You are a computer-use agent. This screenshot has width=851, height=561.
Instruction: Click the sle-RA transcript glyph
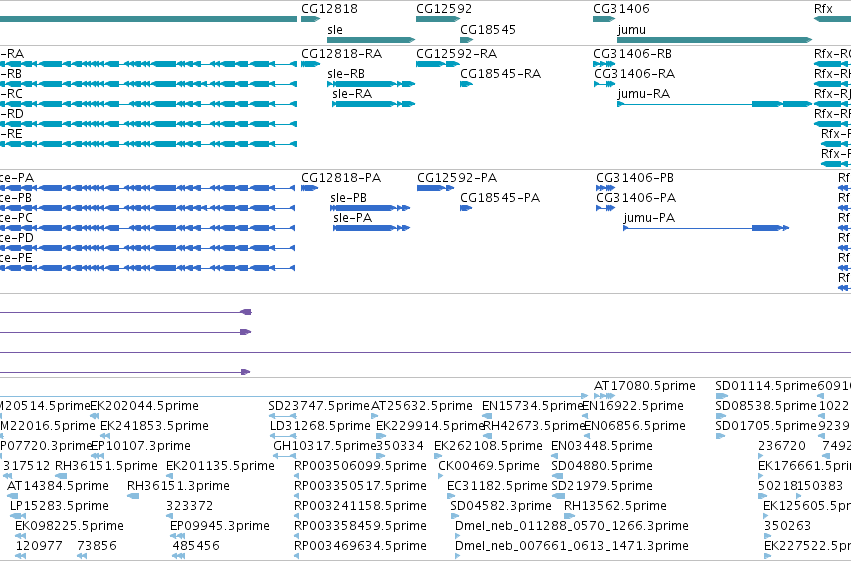[x=374, y=104]
